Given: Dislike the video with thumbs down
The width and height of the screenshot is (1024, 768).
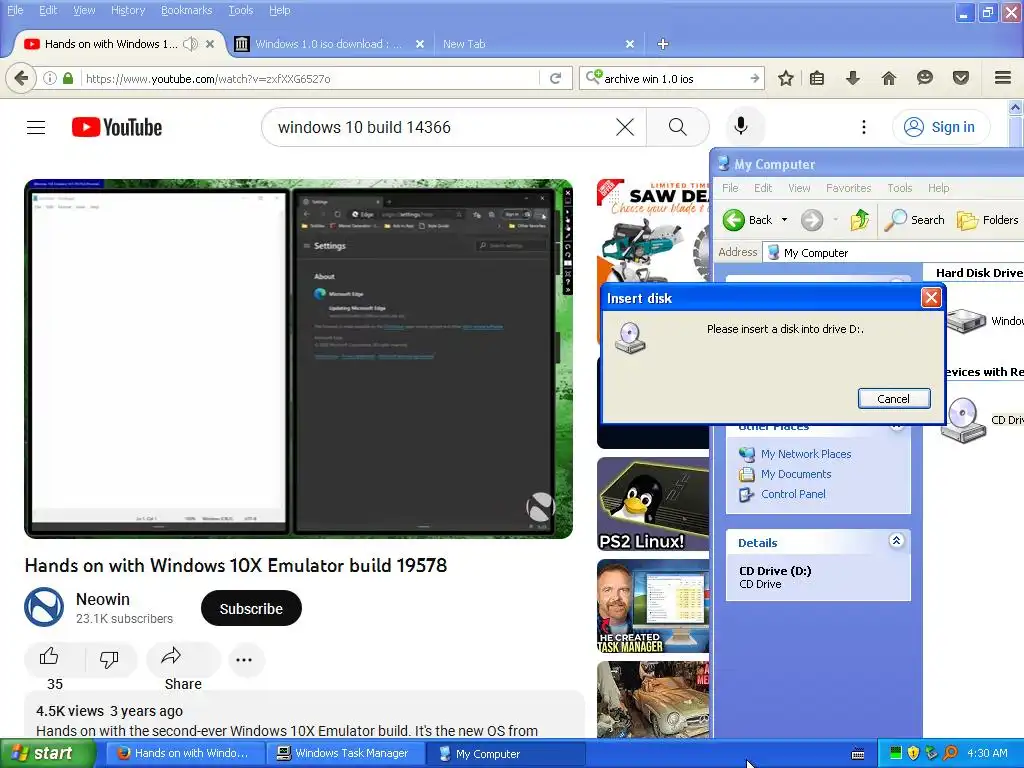Looking at the screenshot, I should (x=109, y=659).
